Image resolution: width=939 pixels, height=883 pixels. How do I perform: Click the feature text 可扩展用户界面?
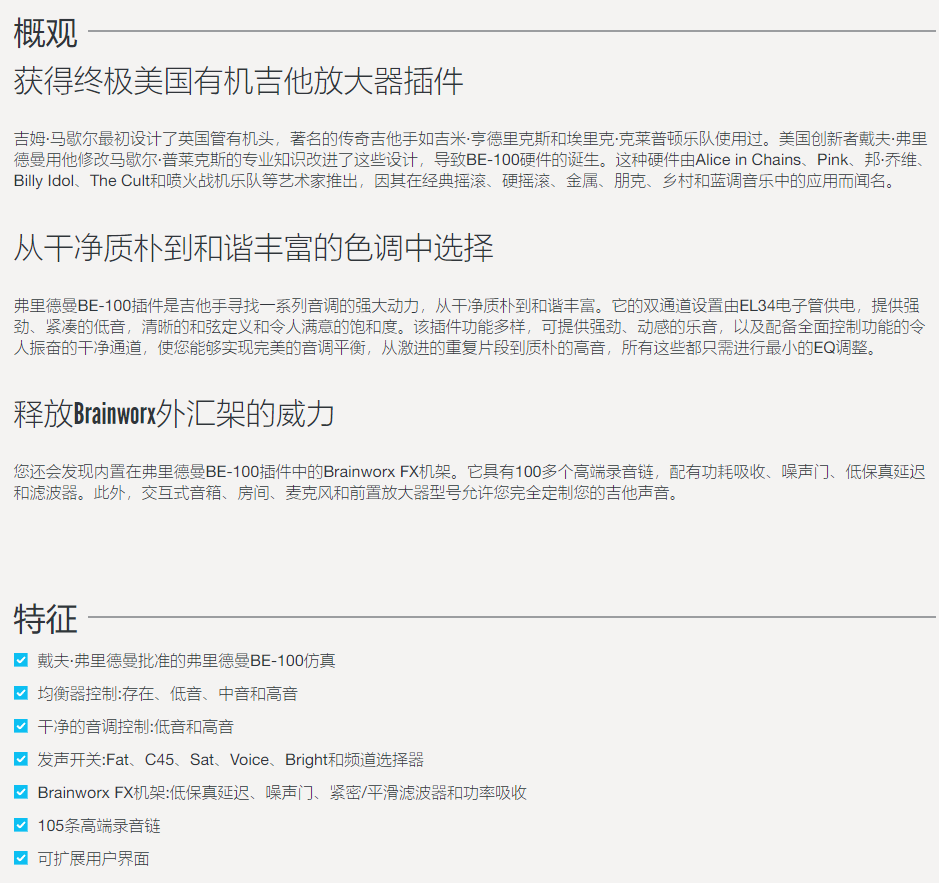coord(93,858)
